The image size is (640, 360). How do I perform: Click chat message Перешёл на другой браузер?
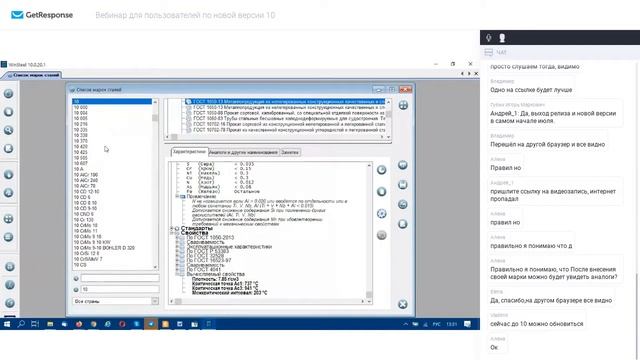coord(547,144)
